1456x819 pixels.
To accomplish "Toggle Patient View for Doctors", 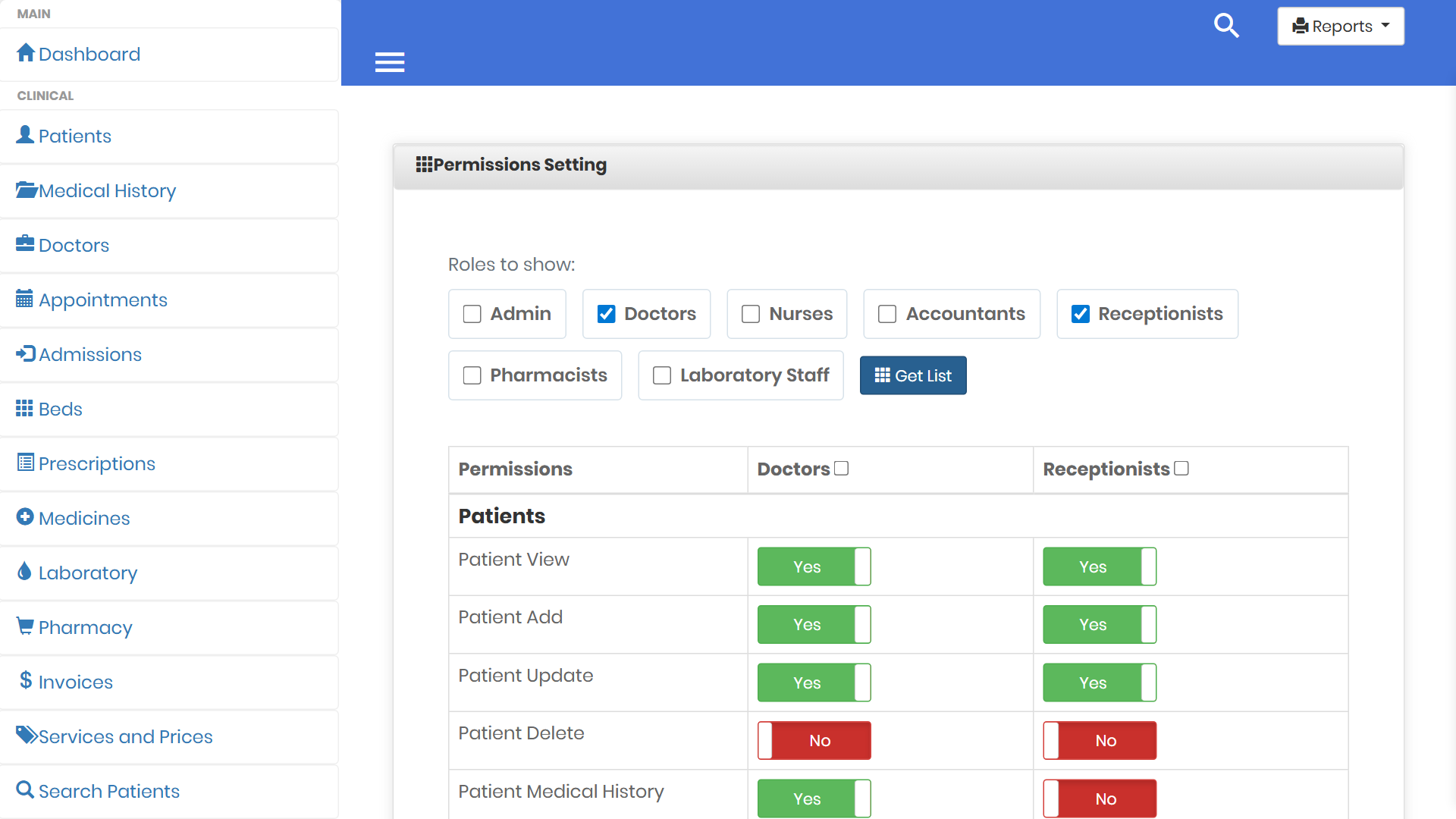I will 814,566.
